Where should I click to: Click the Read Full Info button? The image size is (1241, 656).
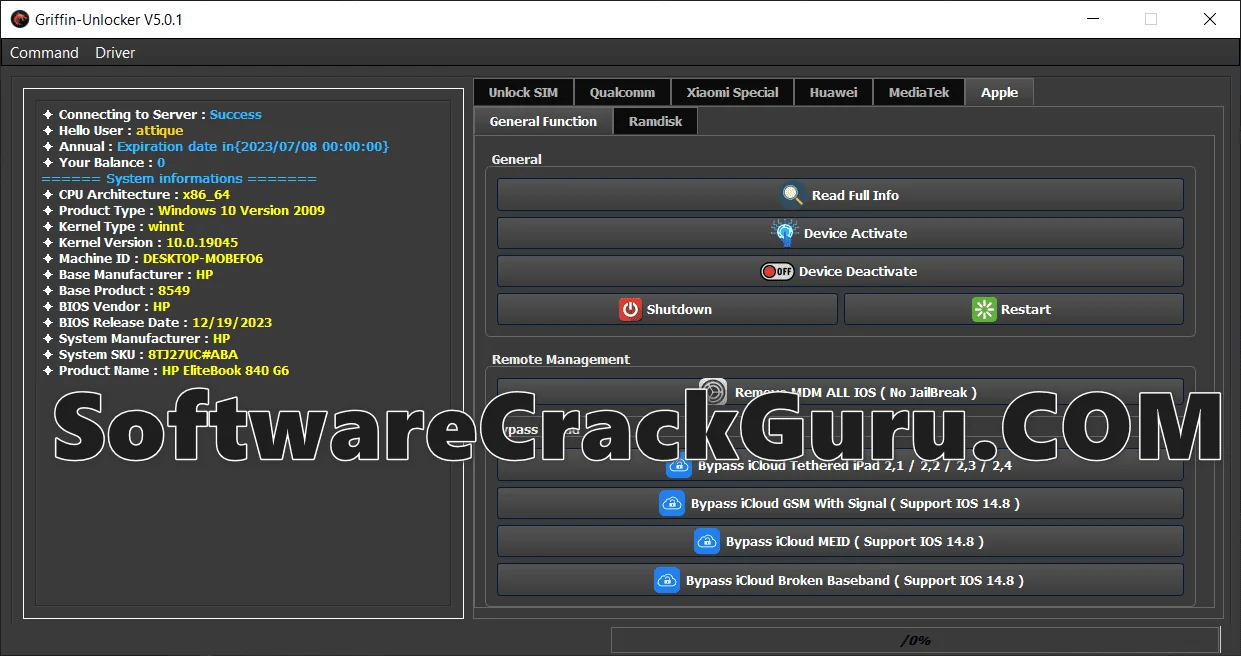point(840,195)
